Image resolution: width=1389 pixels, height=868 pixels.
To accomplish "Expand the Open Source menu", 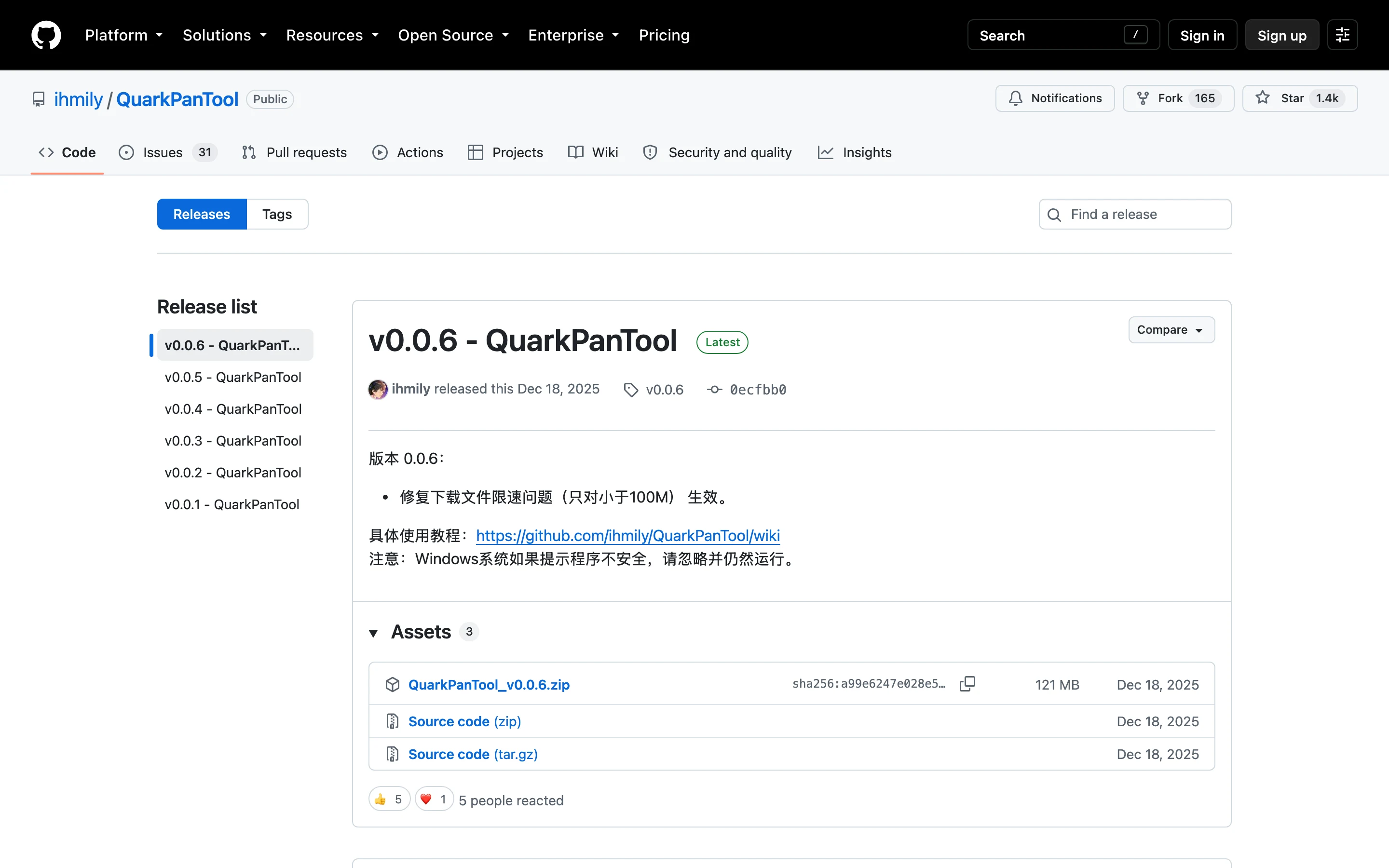I will [x=453, y=35].
